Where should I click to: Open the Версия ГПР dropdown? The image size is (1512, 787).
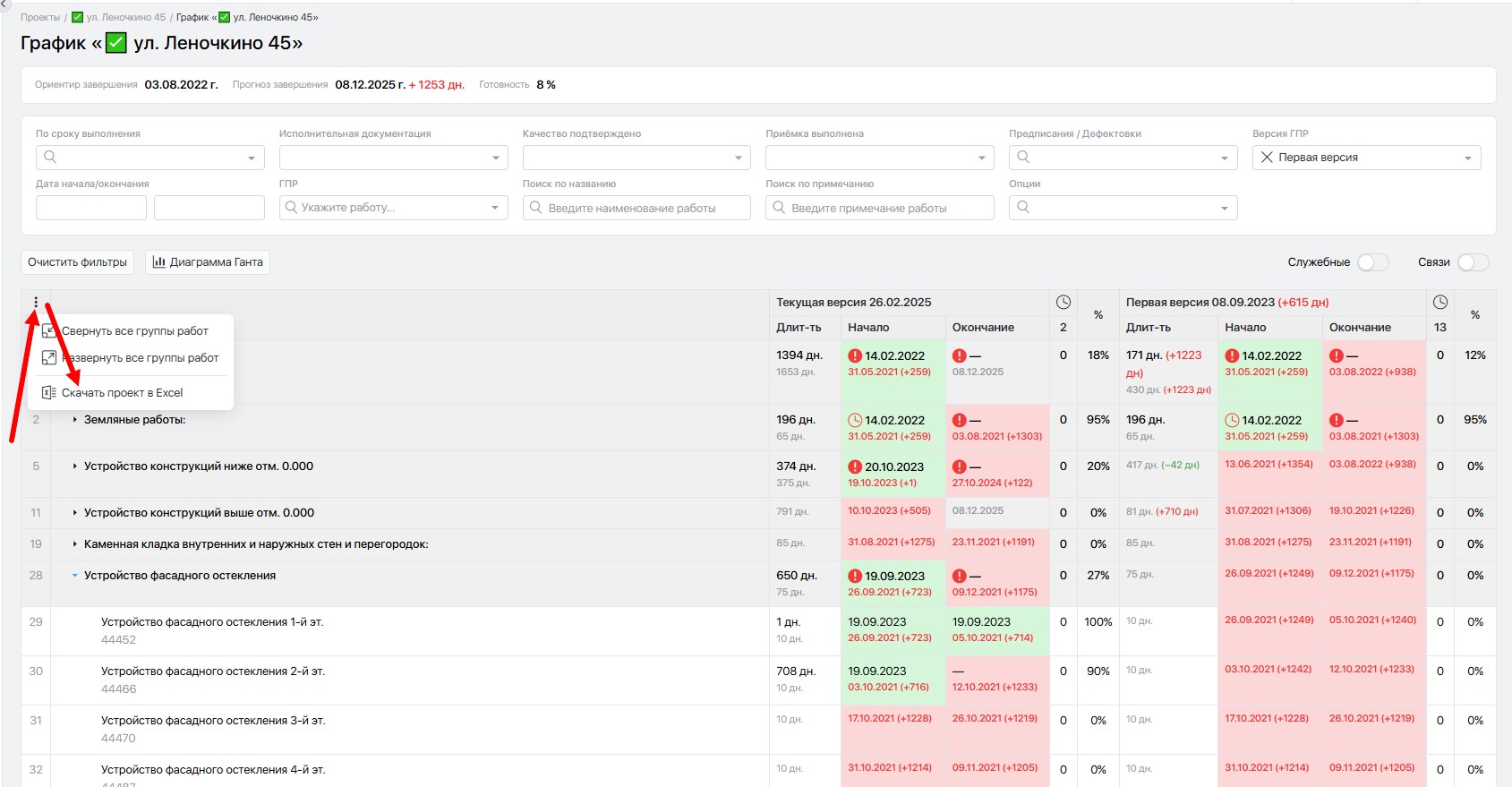[x=1366, y=158]
